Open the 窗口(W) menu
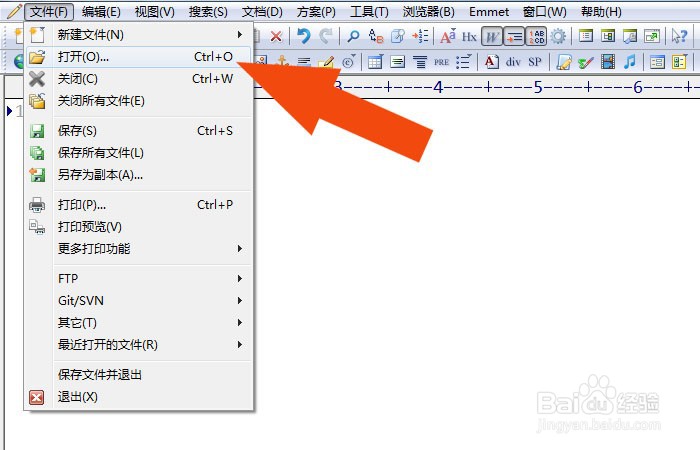 pos(545,12)
